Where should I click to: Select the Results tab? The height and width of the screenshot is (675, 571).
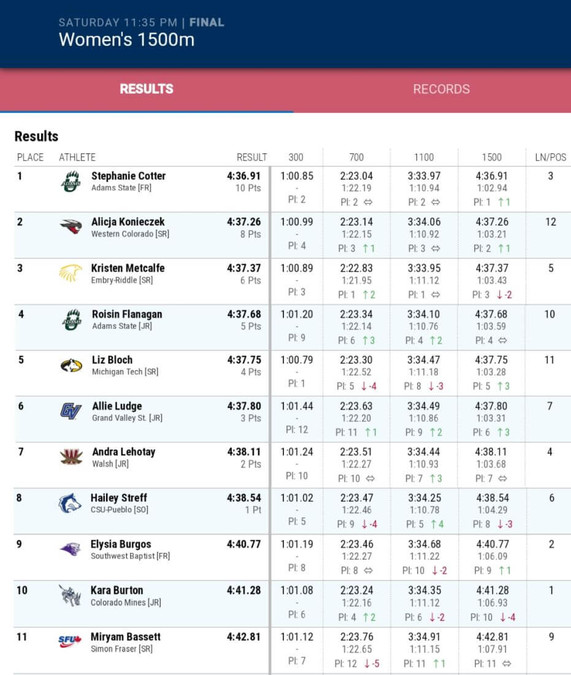146,89
